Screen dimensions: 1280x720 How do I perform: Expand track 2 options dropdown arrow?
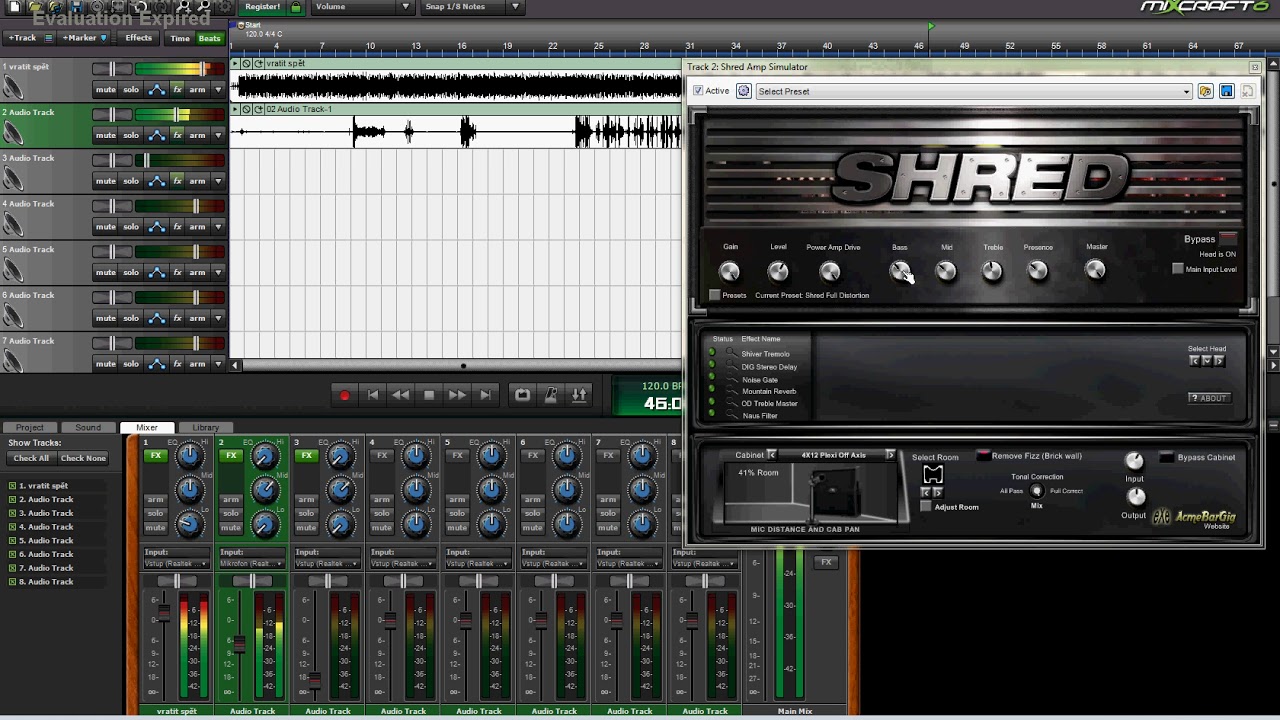pyautogui.click(x=218, y=135)
